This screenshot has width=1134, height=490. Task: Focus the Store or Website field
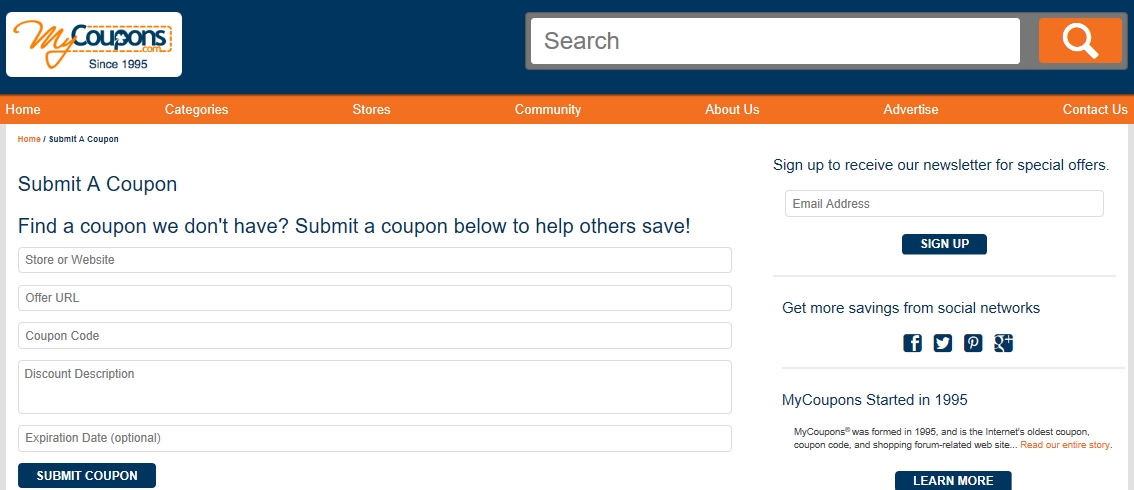point(375,260)
